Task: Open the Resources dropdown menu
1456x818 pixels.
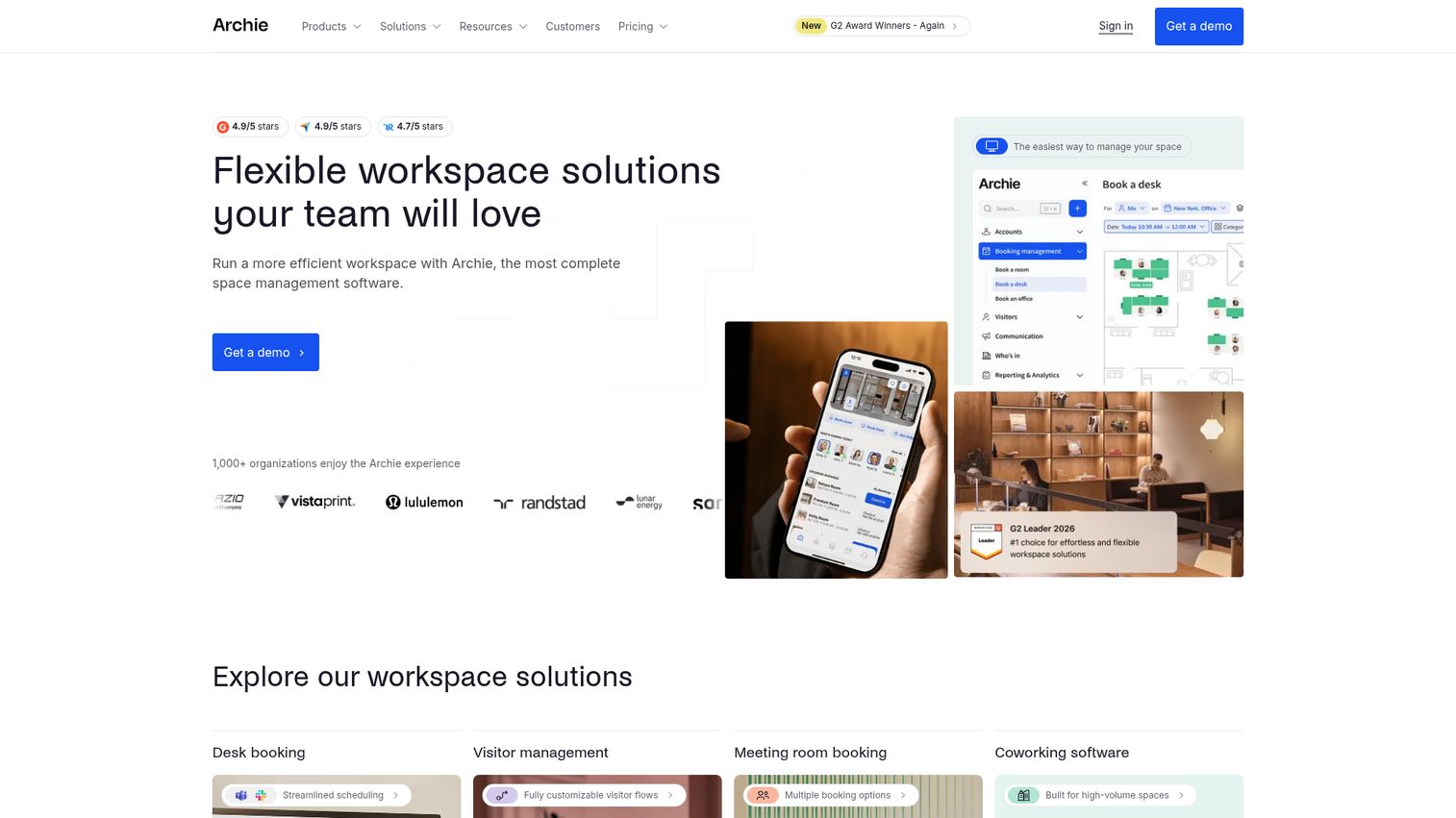Action: click(493, 26)
